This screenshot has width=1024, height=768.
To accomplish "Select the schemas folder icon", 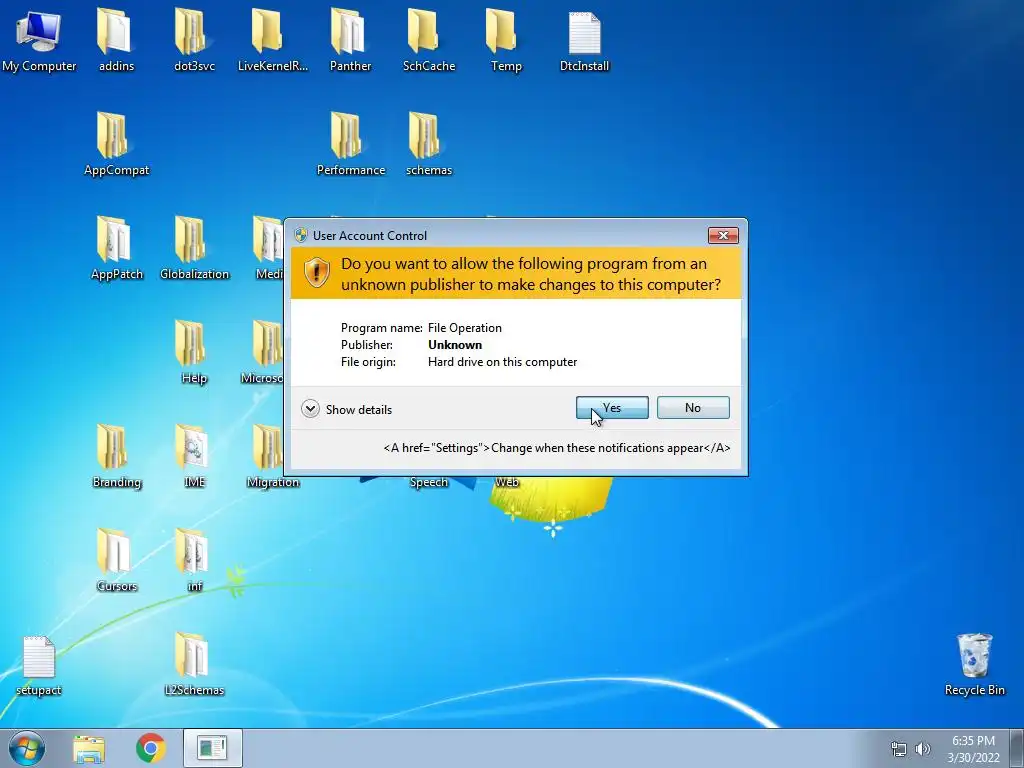I will tap(428, 144).
